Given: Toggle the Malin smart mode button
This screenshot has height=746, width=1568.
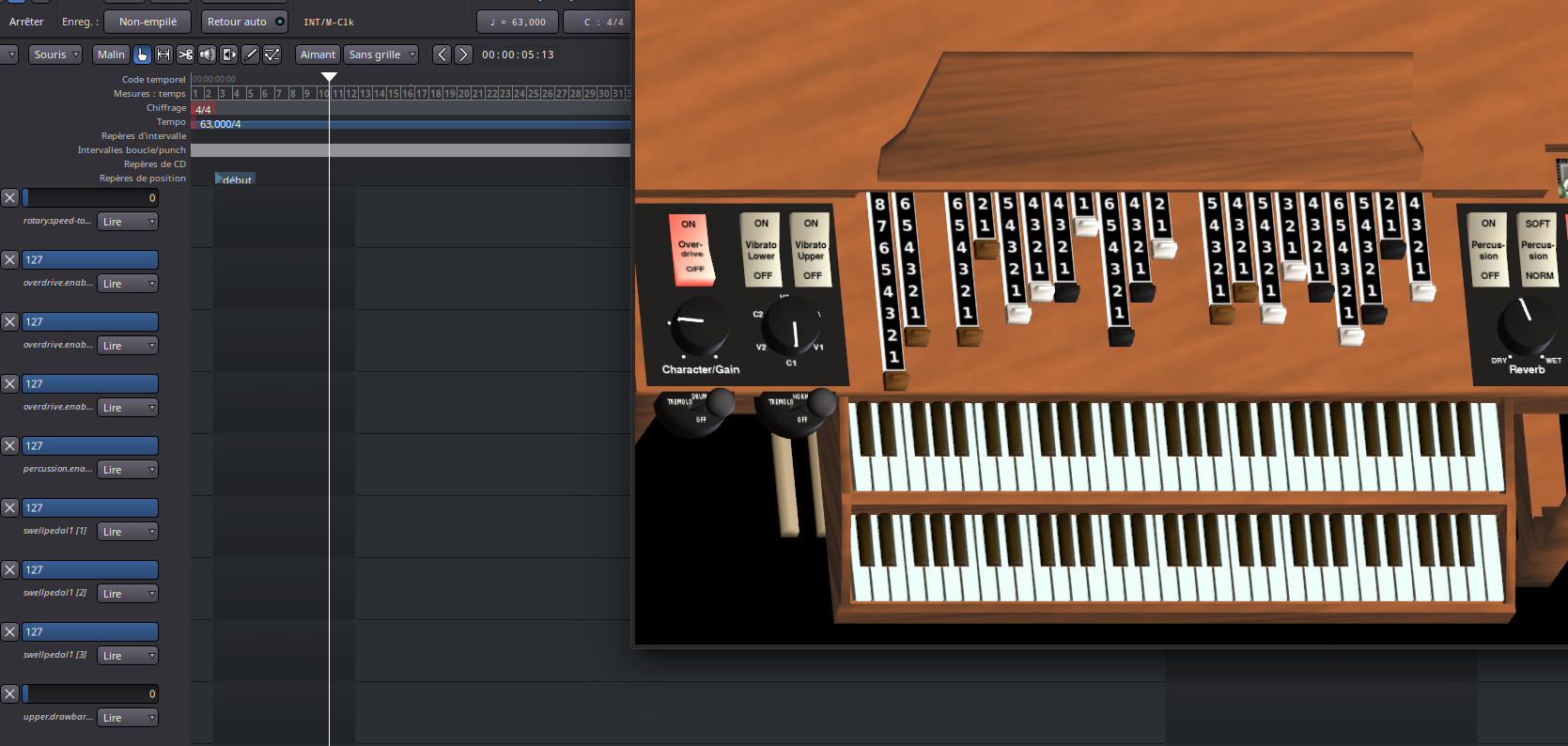Looking at the screenshot, I should point(111,54).
